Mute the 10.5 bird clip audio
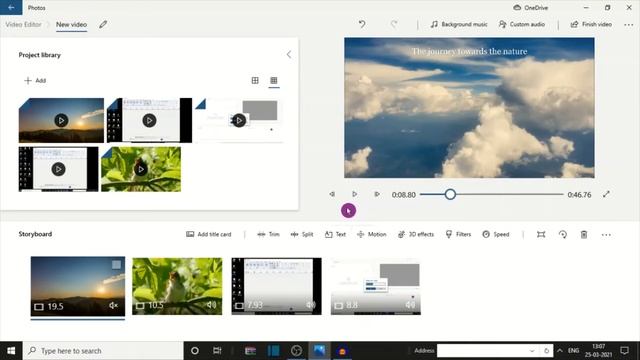Screen dimensions: 640x360 pyautogui.click(x=211, y=305)
